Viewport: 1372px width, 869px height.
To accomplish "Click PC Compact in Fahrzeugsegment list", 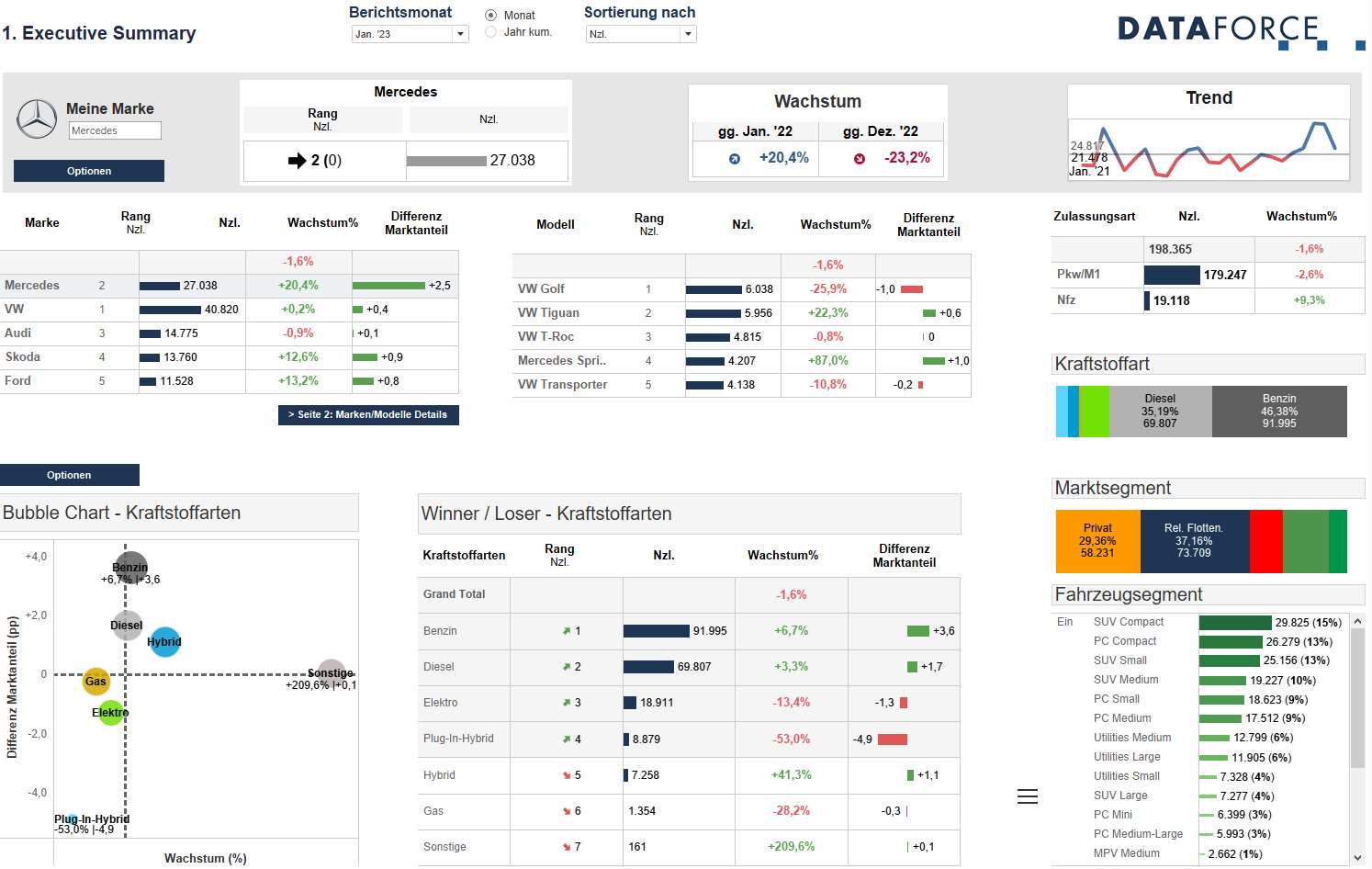I will pyautogui.click(x=1125, y=641).
